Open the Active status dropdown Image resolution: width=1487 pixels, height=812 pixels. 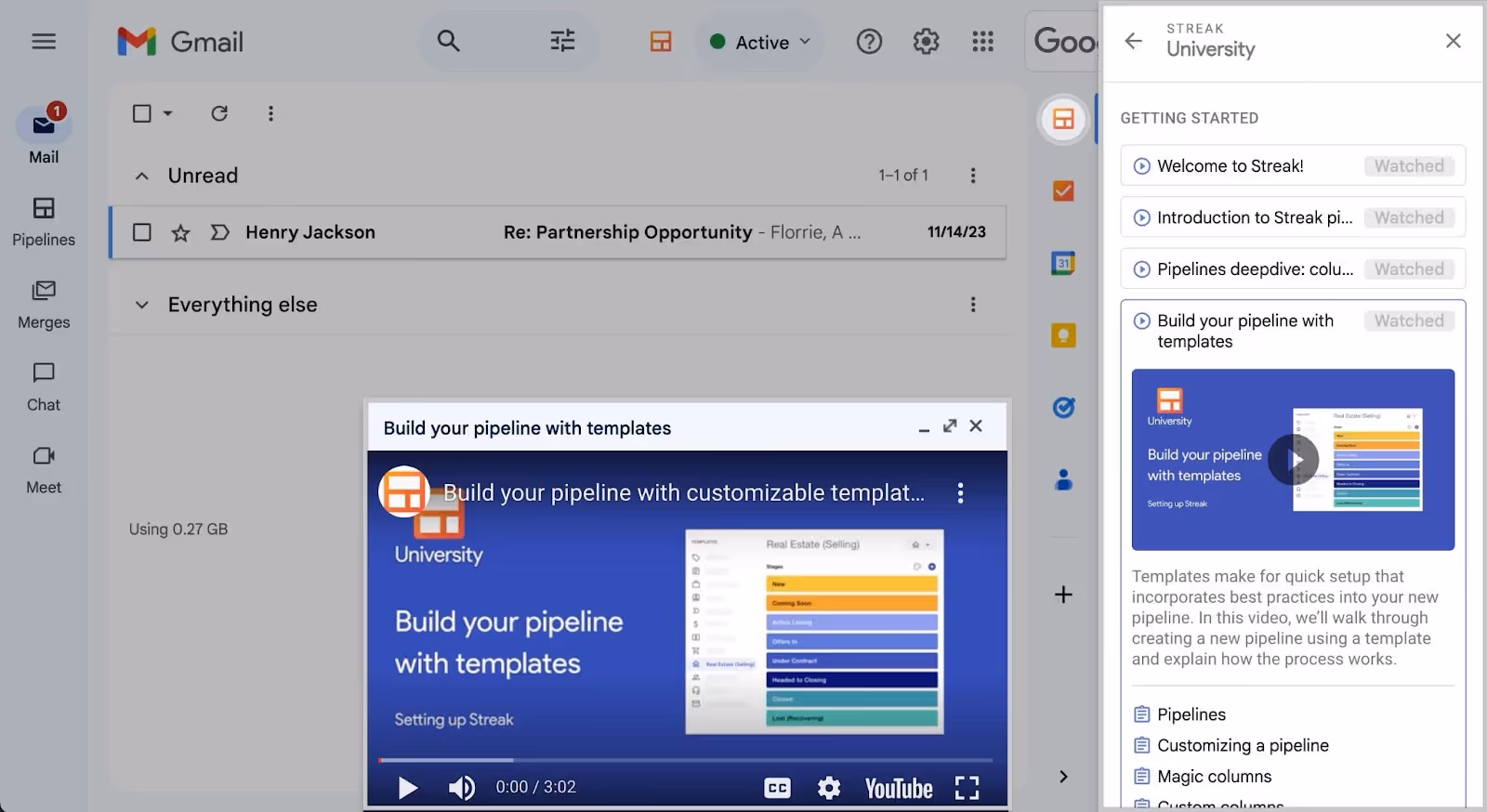point(760,42)
